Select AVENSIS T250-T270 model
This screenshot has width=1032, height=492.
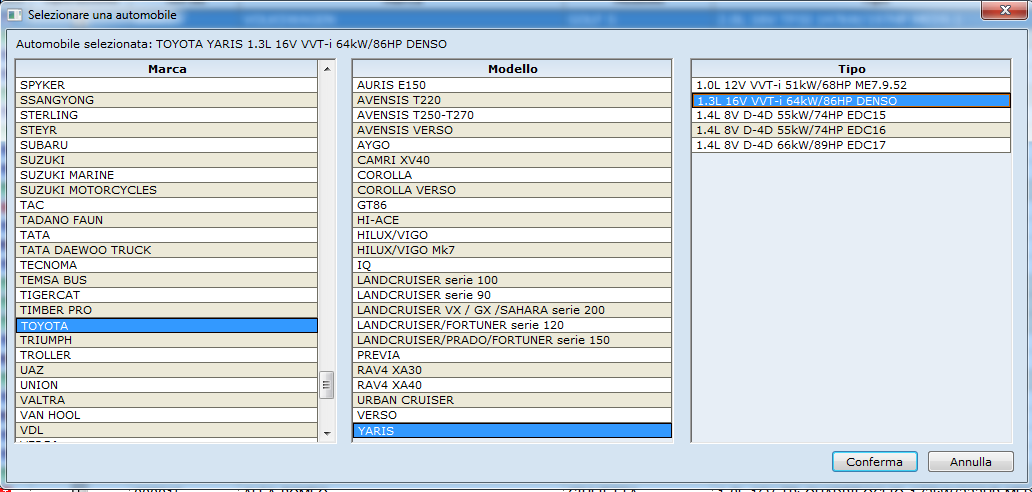[x=512, y=115]
